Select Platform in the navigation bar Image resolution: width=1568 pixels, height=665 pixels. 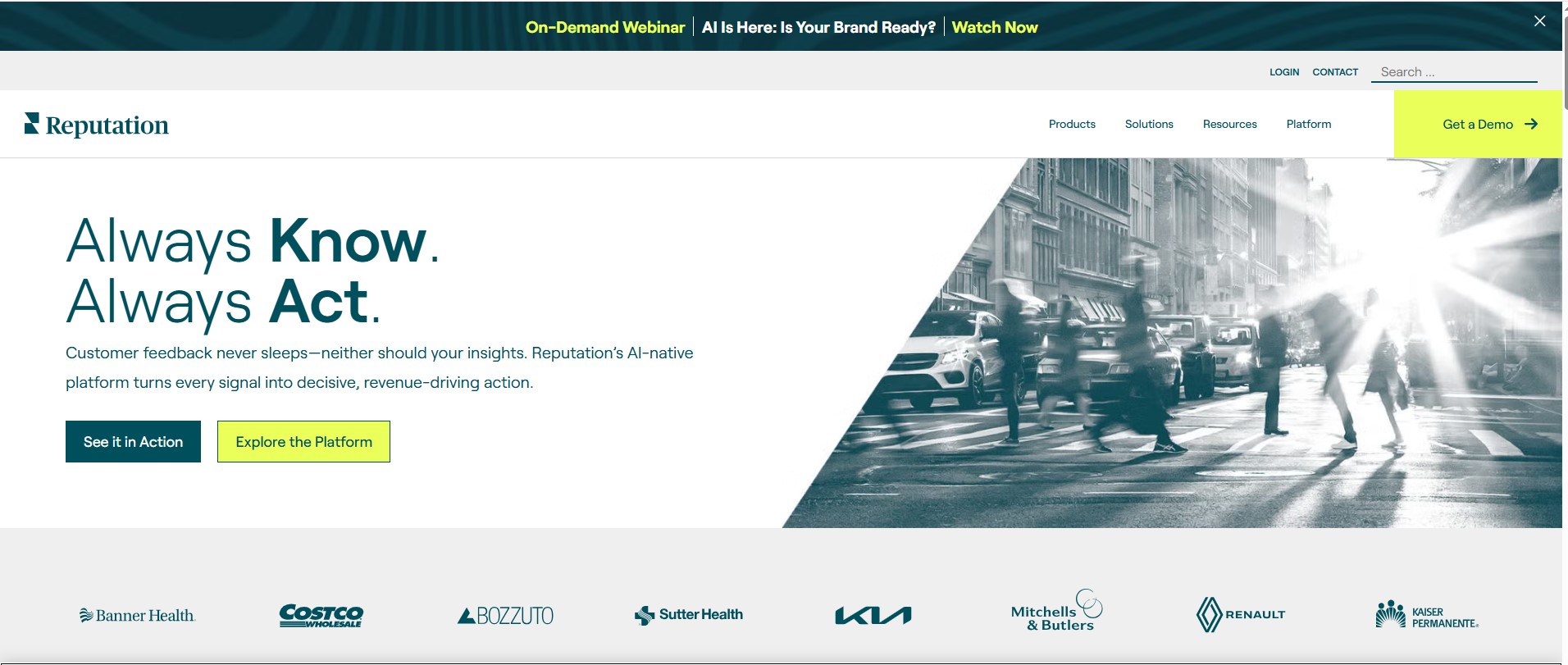tap(1308, 125)
